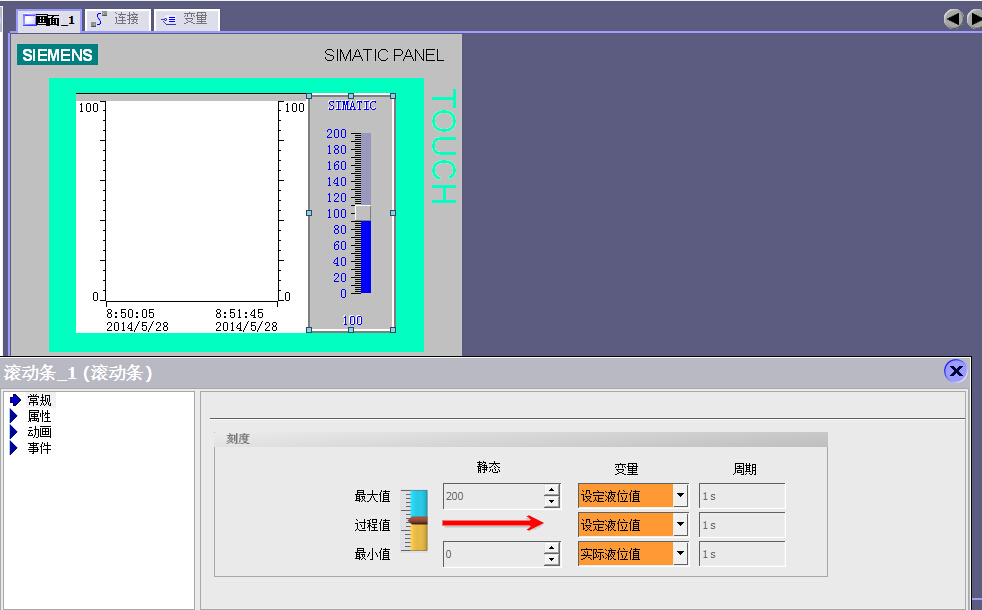The width and height of the screenshot is (982, 610).
Task: Expand the 事件 category
Action: [13, 448]
